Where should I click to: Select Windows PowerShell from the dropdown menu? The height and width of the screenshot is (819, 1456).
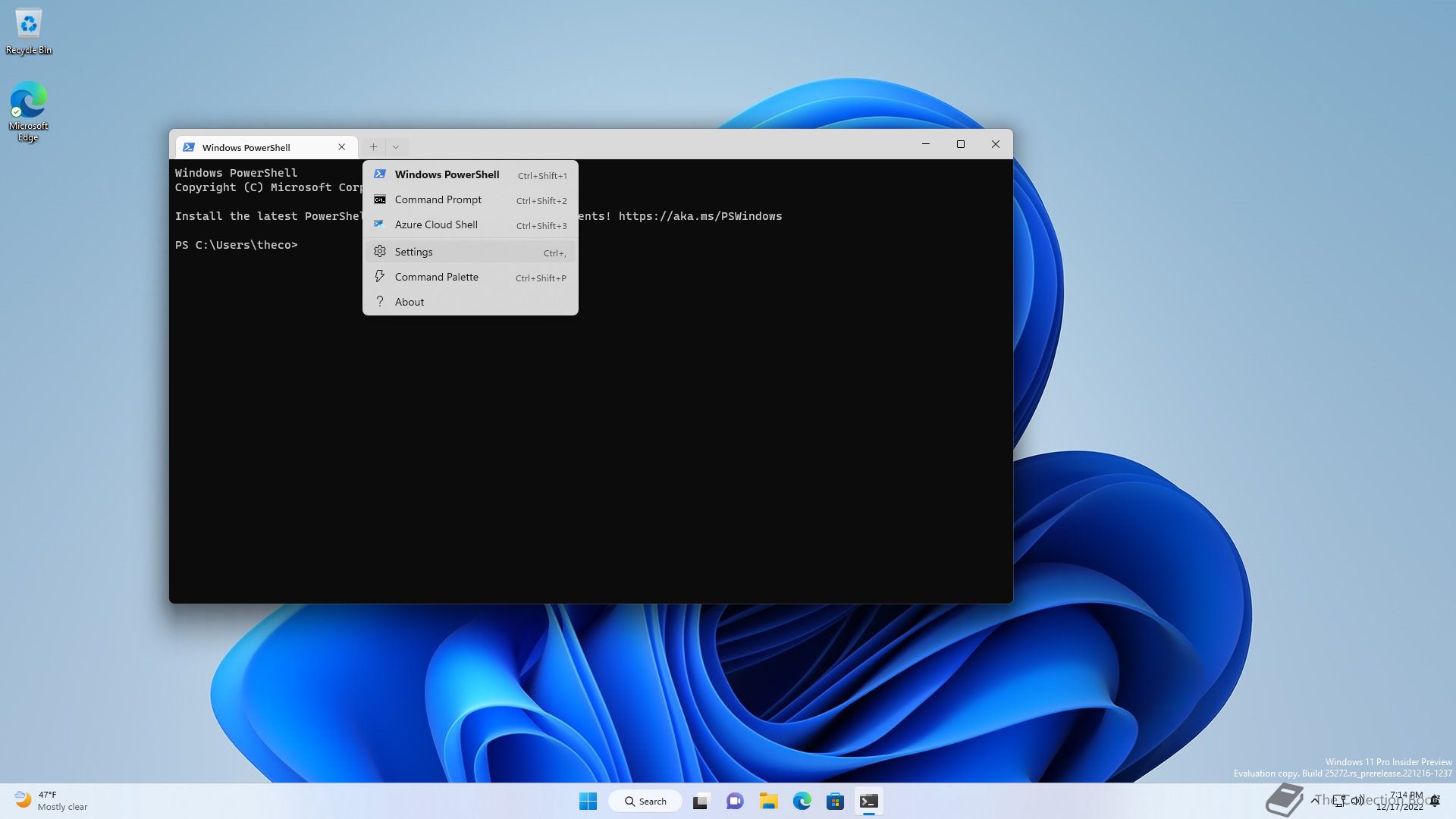tap(470, 175)
